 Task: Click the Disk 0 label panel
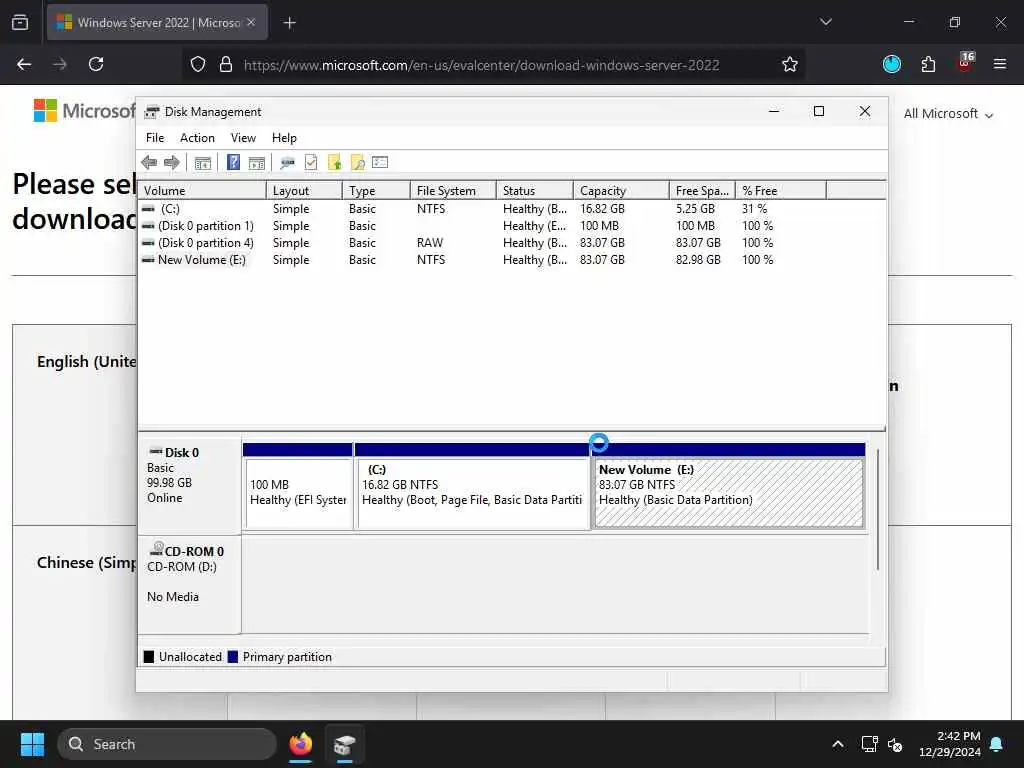click(189, 485)
